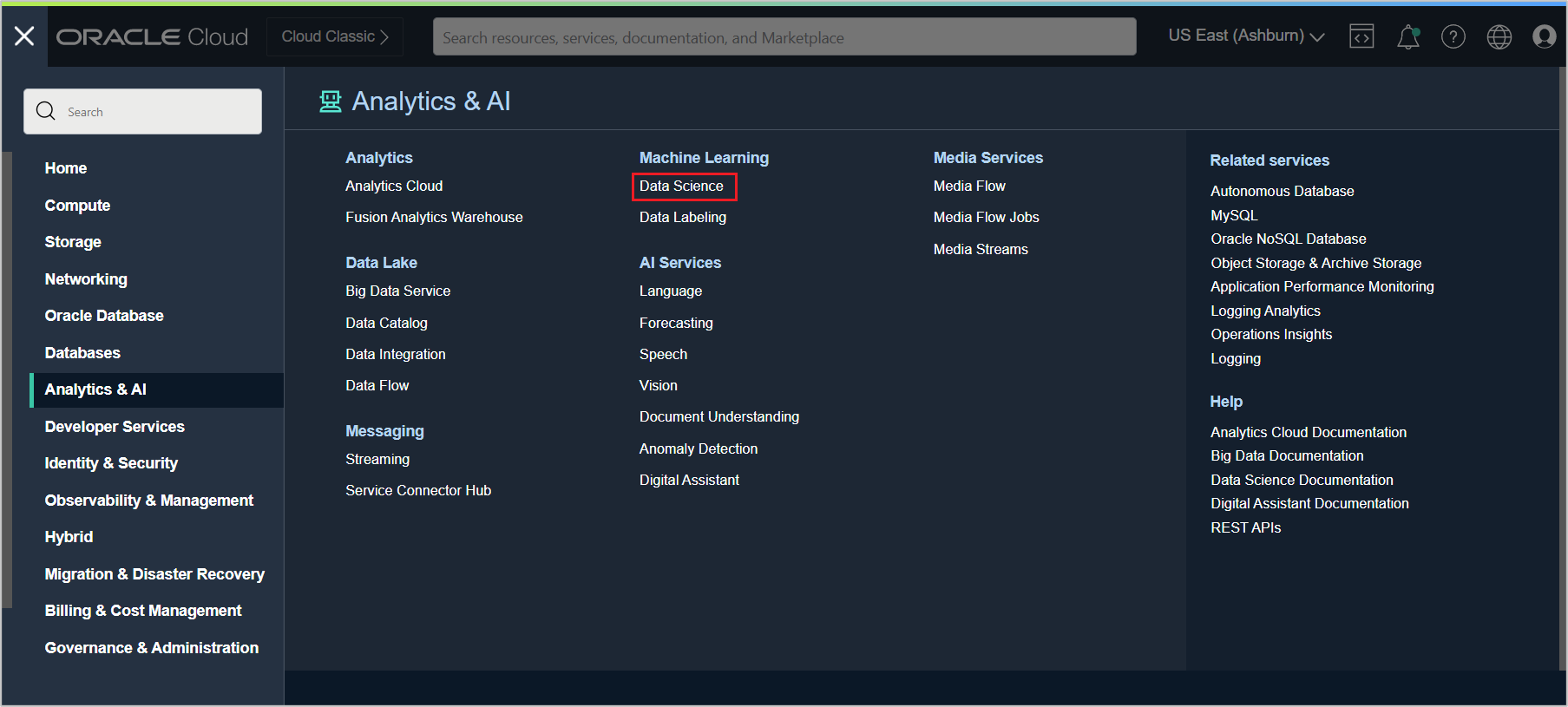The image size is (1568, 707).
Task: Open the user profile avatar icon
Action: click(1545, 36)
